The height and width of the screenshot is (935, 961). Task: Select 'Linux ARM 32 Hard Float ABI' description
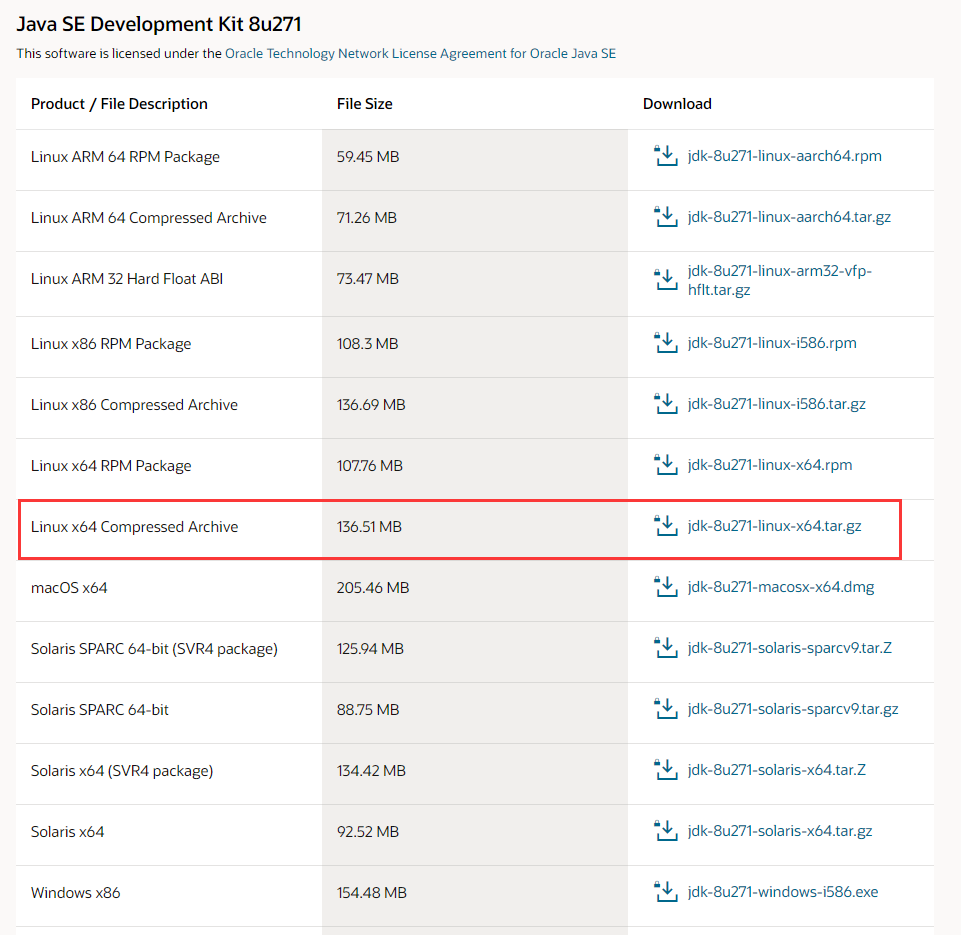127,279
